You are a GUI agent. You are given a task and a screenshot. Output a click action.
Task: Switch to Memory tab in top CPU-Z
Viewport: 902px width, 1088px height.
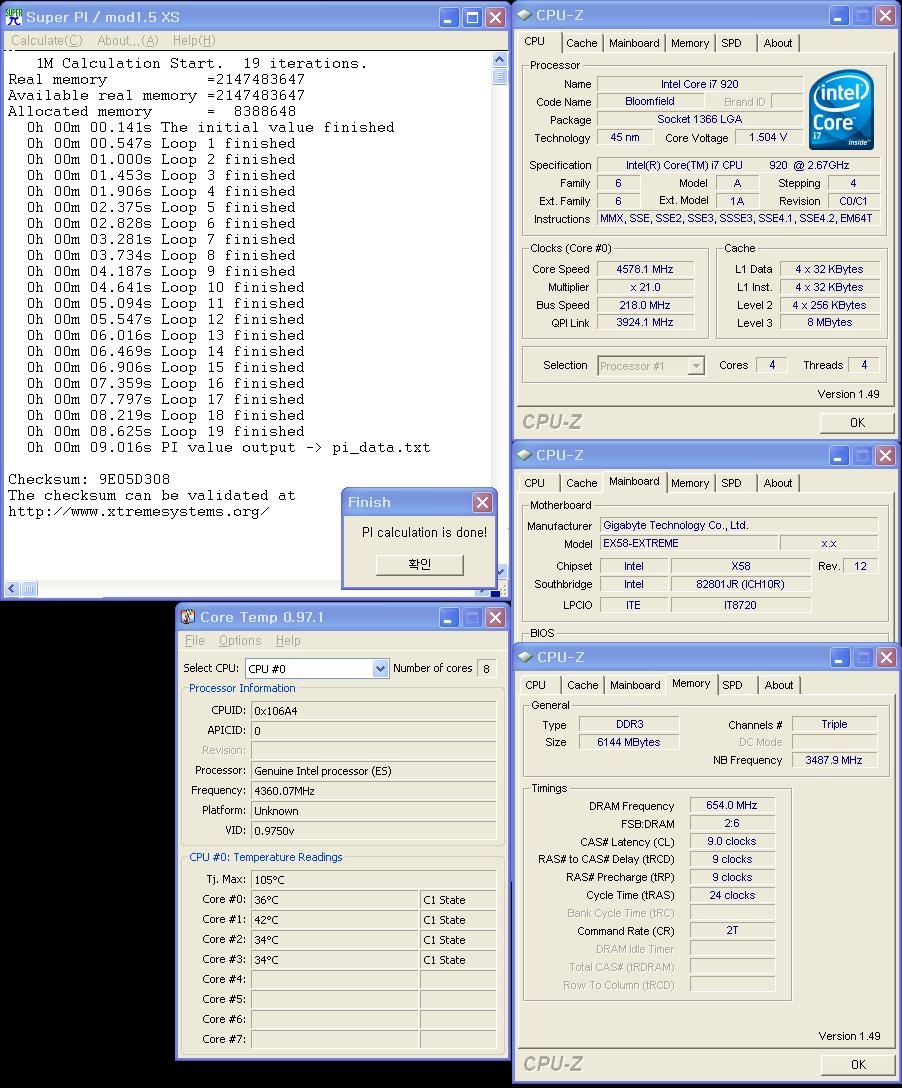click(x=690, y=43)
